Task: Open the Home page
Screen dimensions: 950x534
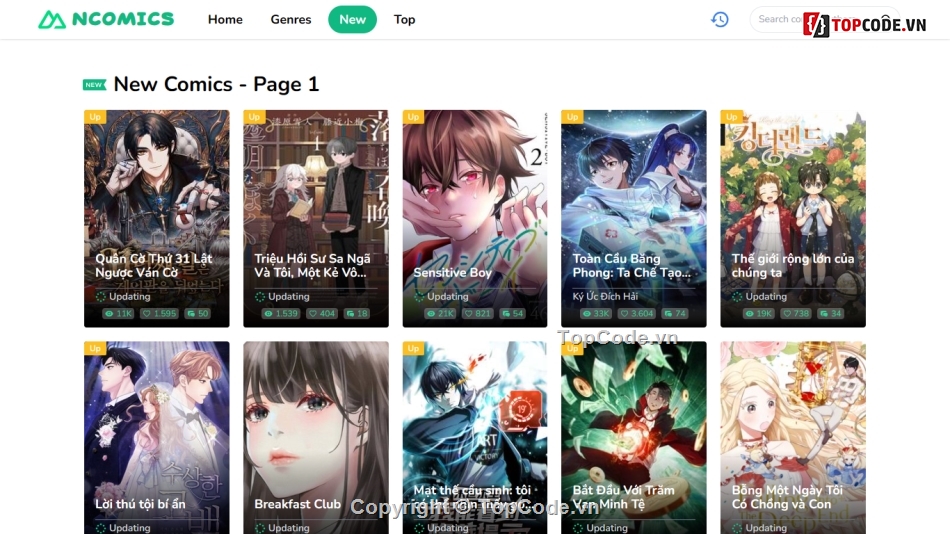Action: click(x=225, y=19)
